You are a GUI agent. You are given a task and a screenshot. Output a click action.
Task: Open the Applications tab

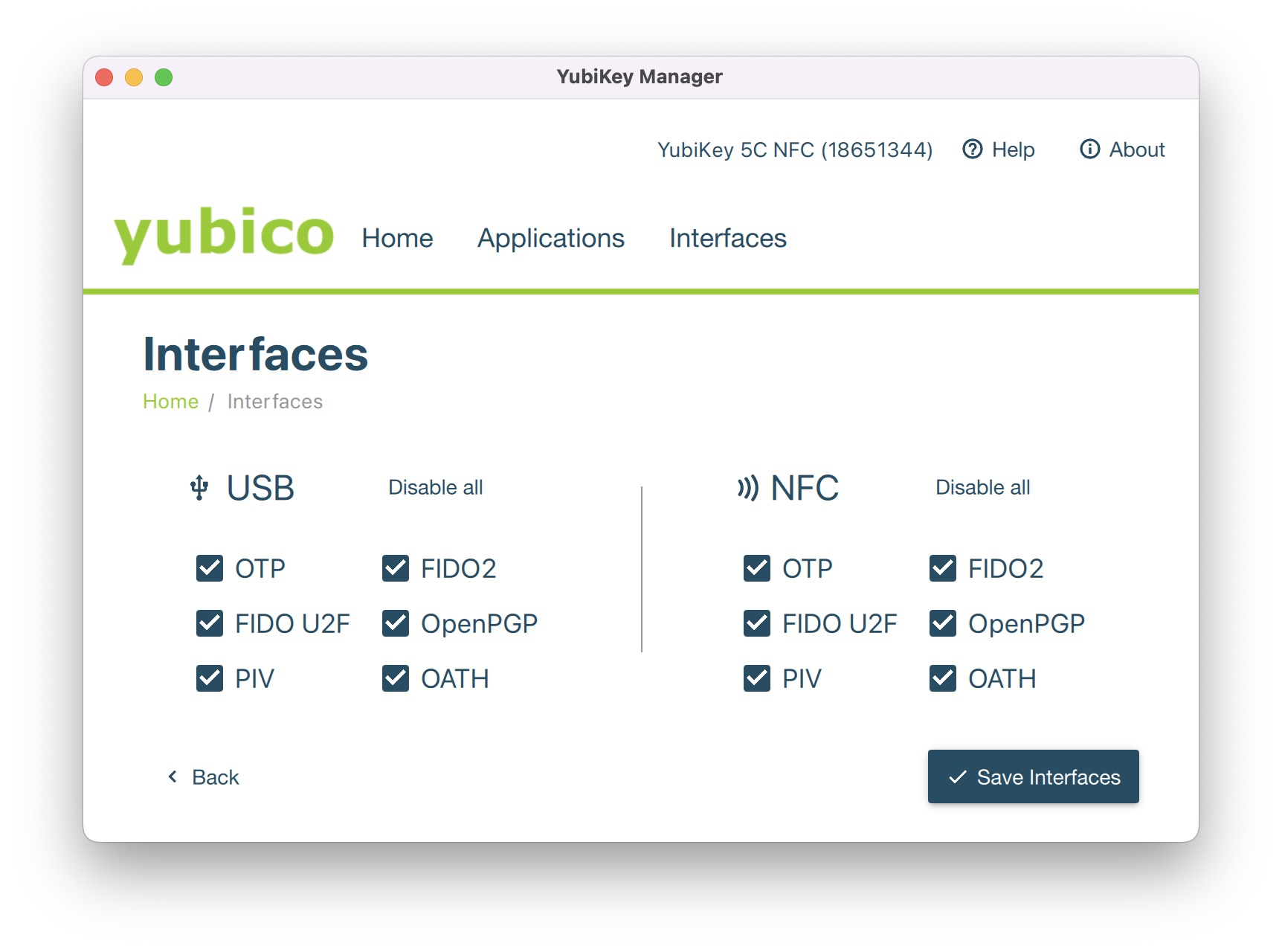pyautogui.click(x=551, y=238)
